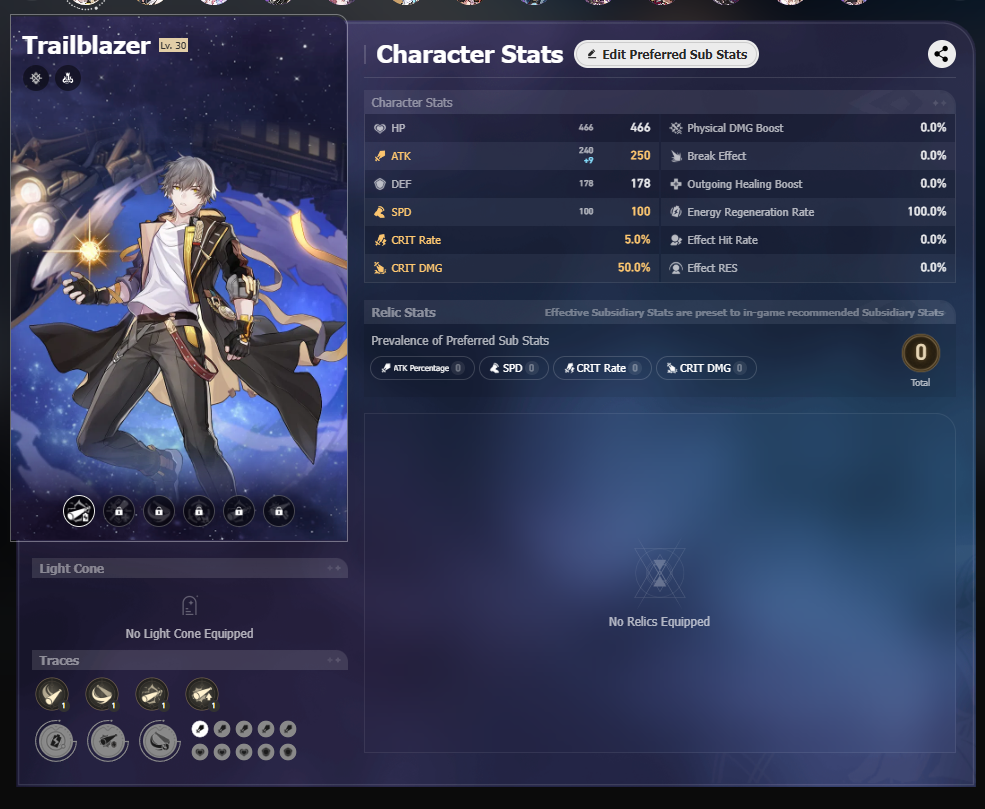Click the SPD stat label

pyautogui.click(x=401, y=212)
